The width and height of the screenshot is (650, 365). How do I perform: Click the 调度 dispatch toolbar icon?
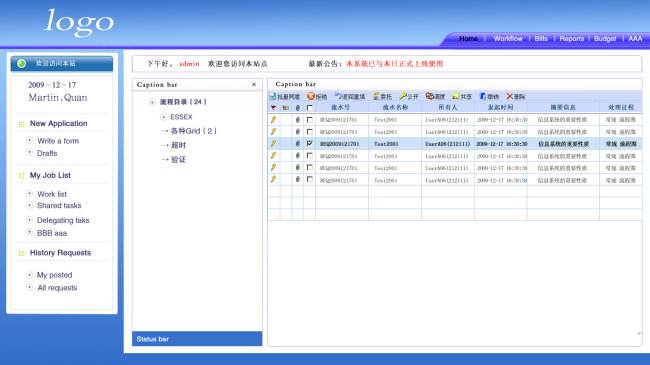[429, 96]
